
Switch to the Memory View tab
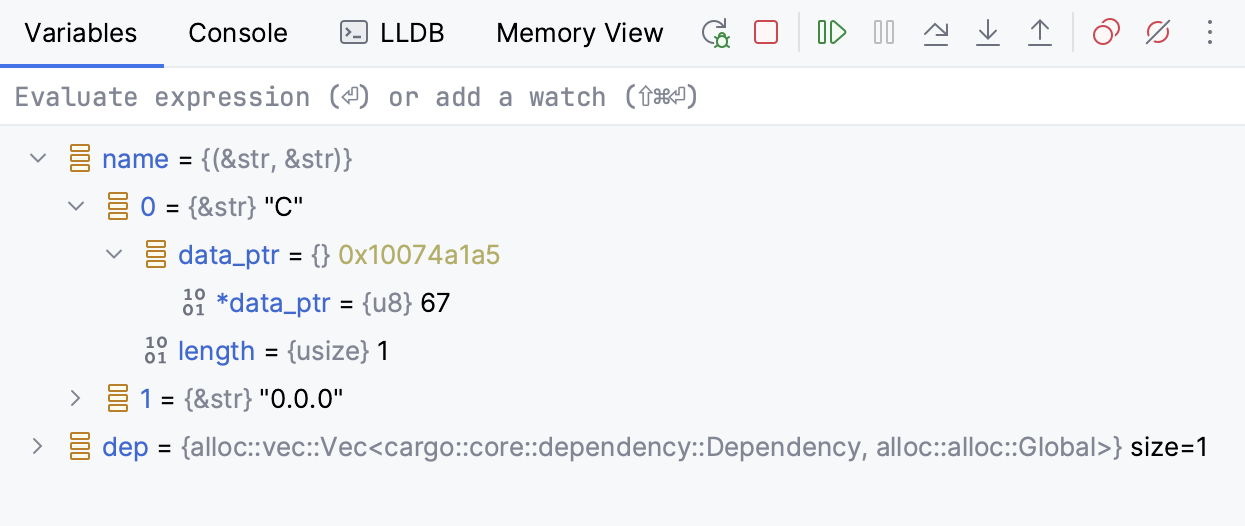point(579,33)
